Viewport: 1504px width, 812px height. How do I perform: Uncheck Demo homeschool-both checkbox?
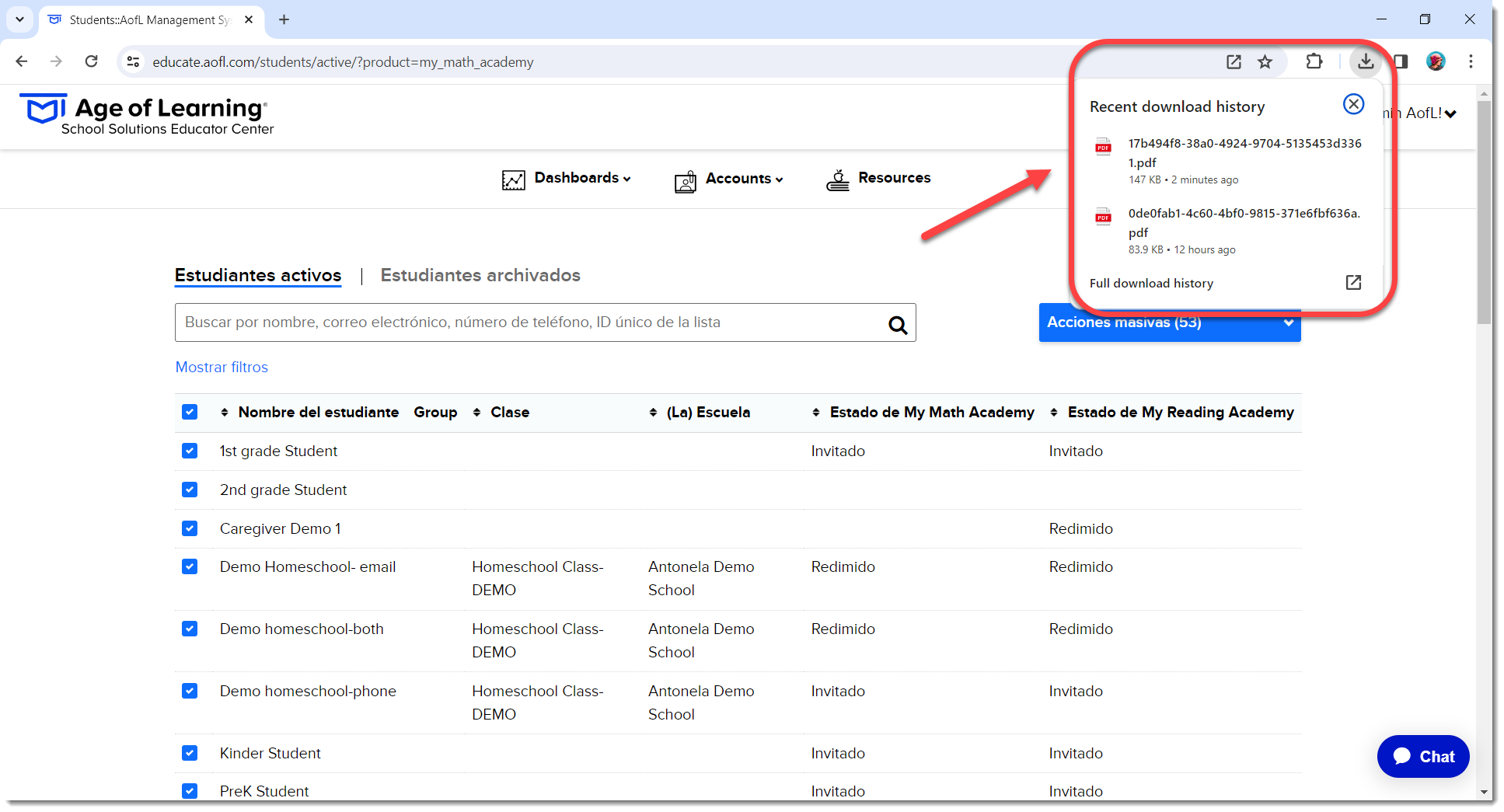pyautogui.click(x=190, y=629)
